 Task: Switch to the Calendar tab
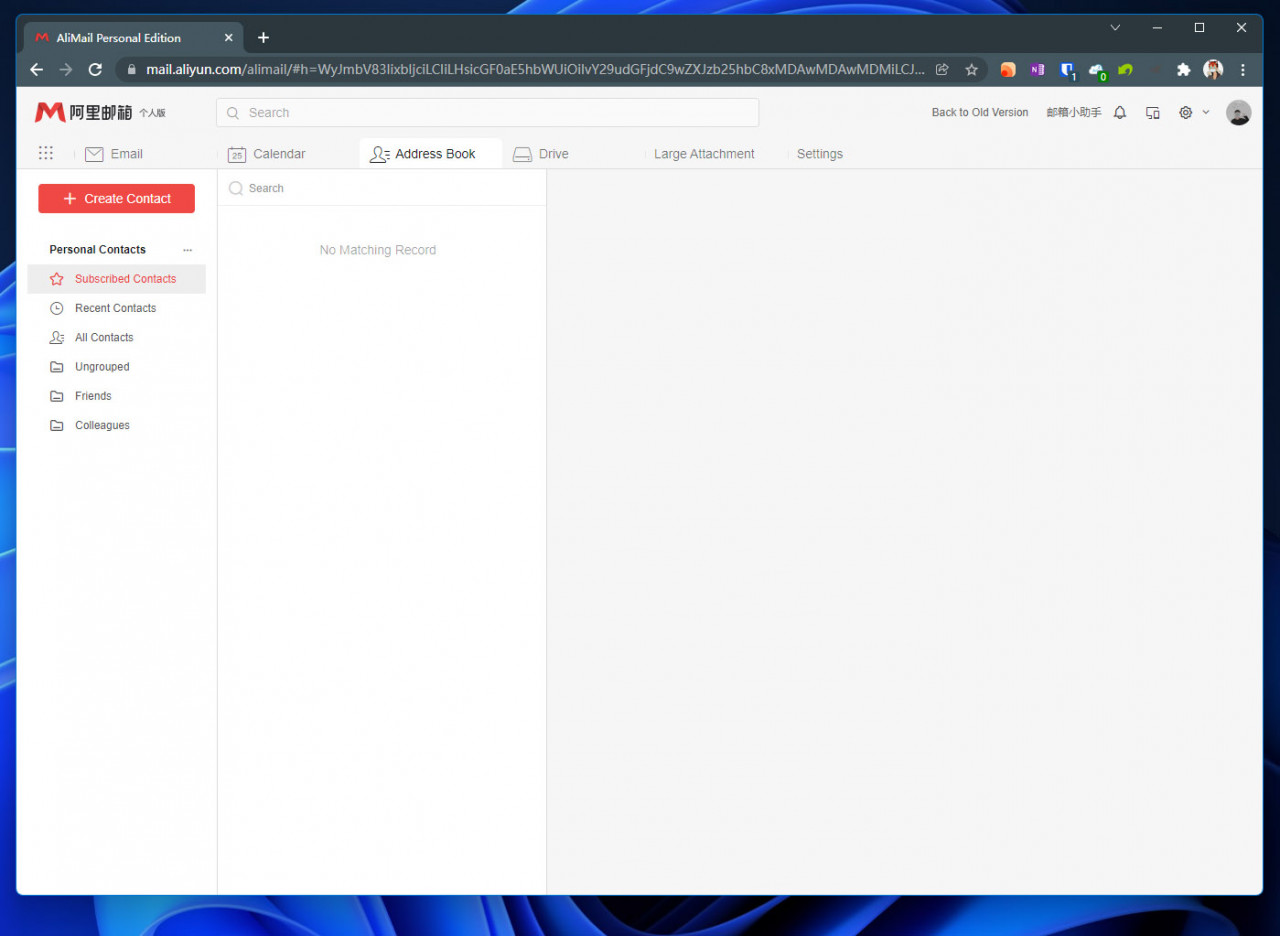(267, 154)
